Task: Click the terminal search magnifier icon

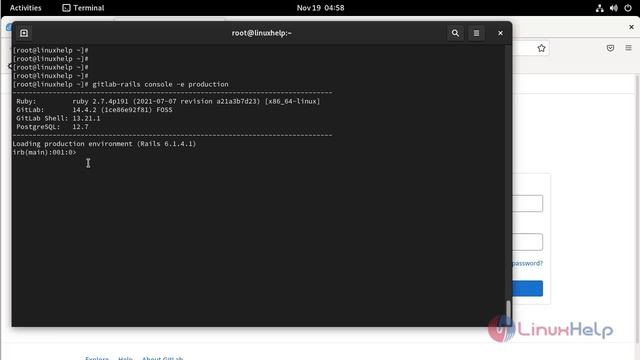Action: tap(455, 33)
